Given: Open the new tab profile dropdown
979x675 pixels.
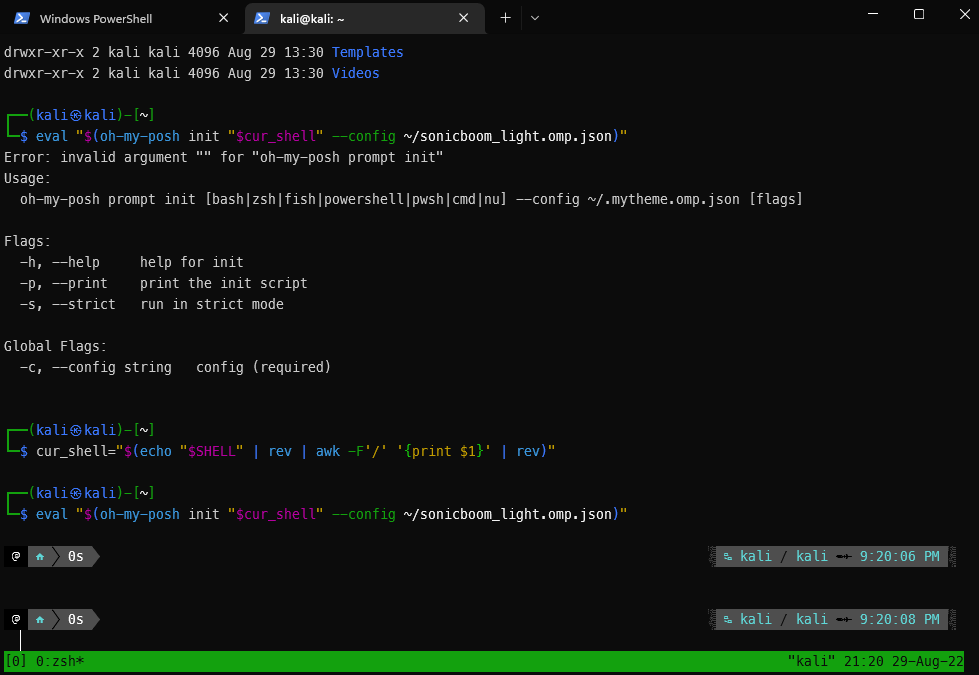Looking at the screenshot, I should 534,18.
